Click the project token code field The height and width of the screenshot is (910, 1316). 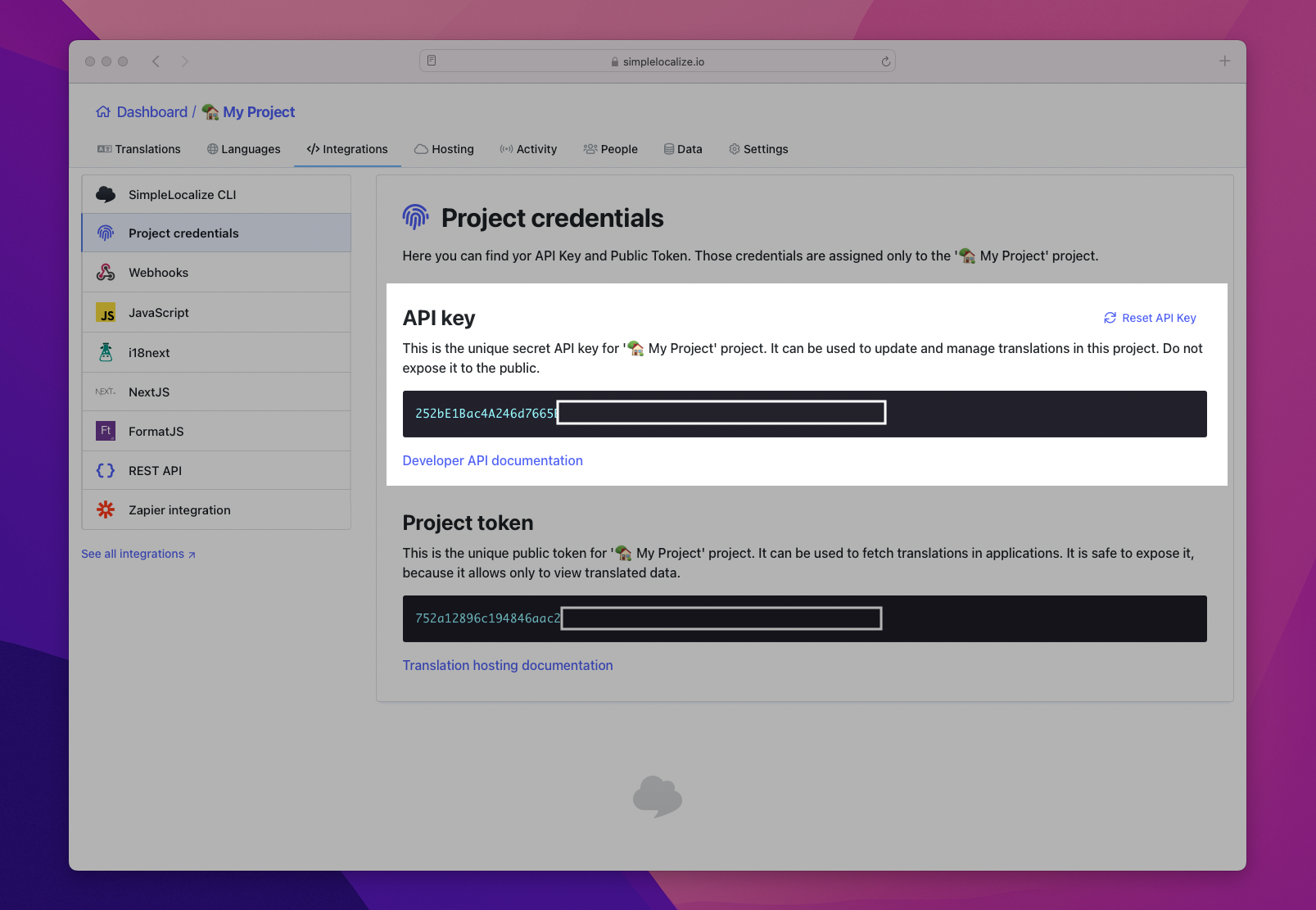tap(804, 618)
